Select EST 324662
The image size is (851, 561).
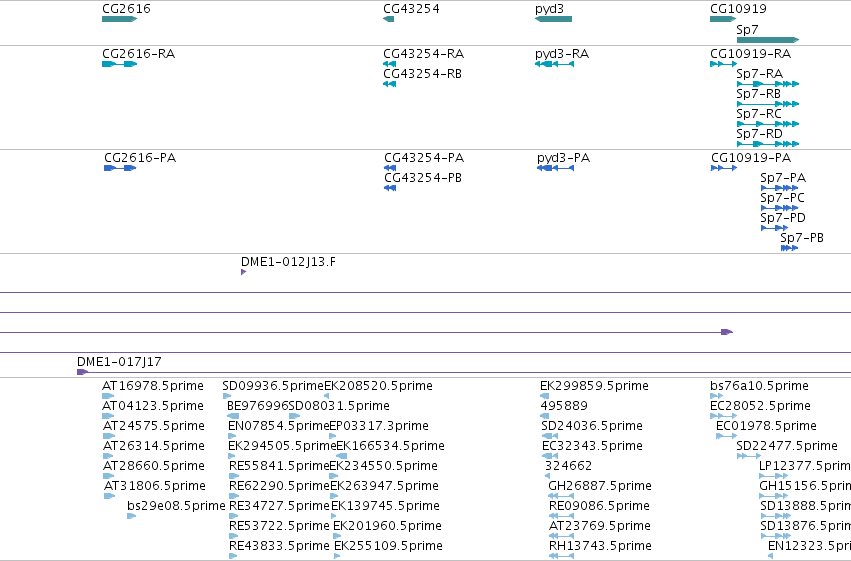click(547, 476)
